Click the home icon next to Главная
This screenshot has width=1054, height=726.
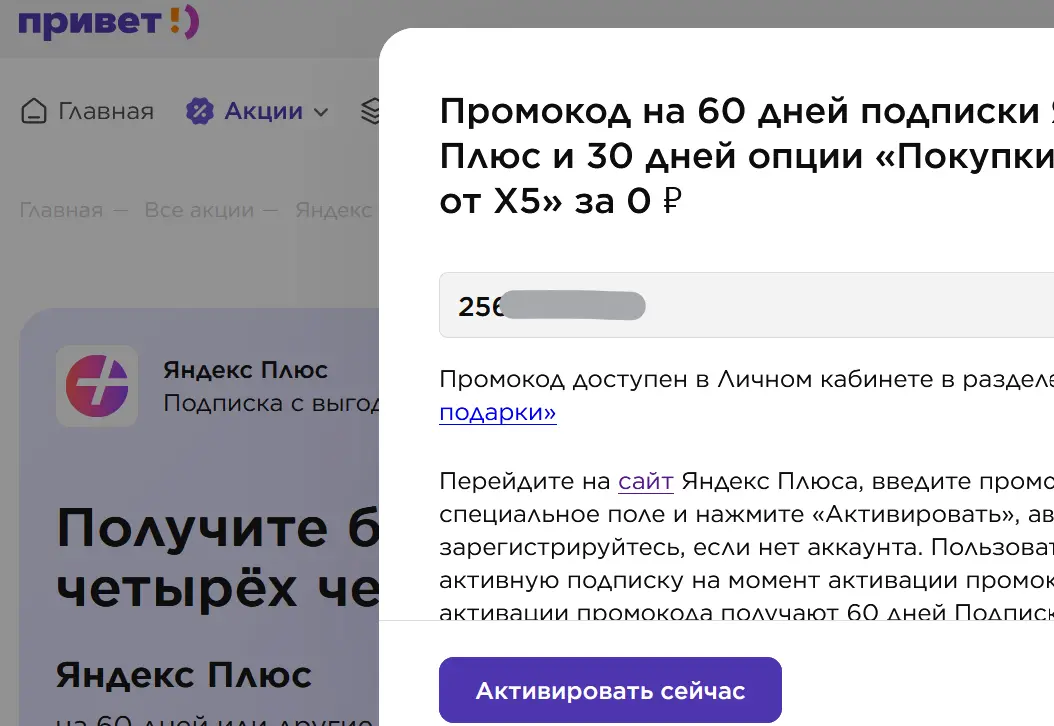pyautogui.click(x=34, y=111)
